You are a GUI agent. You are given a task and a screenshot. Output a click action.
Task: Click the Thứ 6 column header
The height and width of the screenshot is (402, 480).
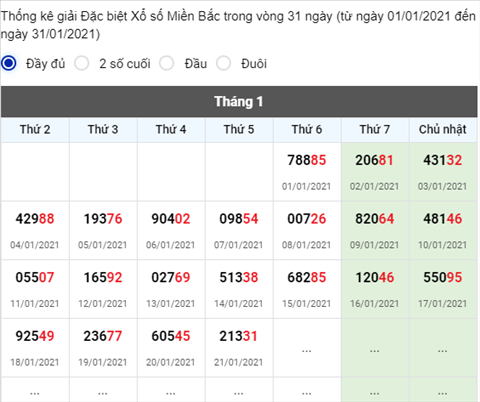(x=307, y=129)
